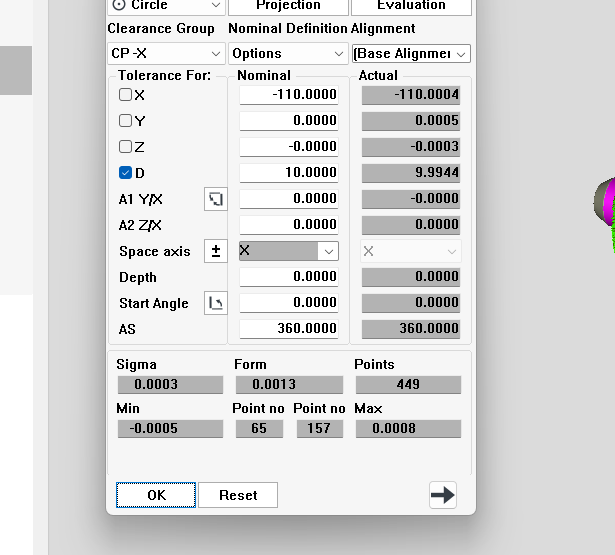Screen dimensions: 615x555
Task: Click the Start Angle icon button
Action: (215, 303)
